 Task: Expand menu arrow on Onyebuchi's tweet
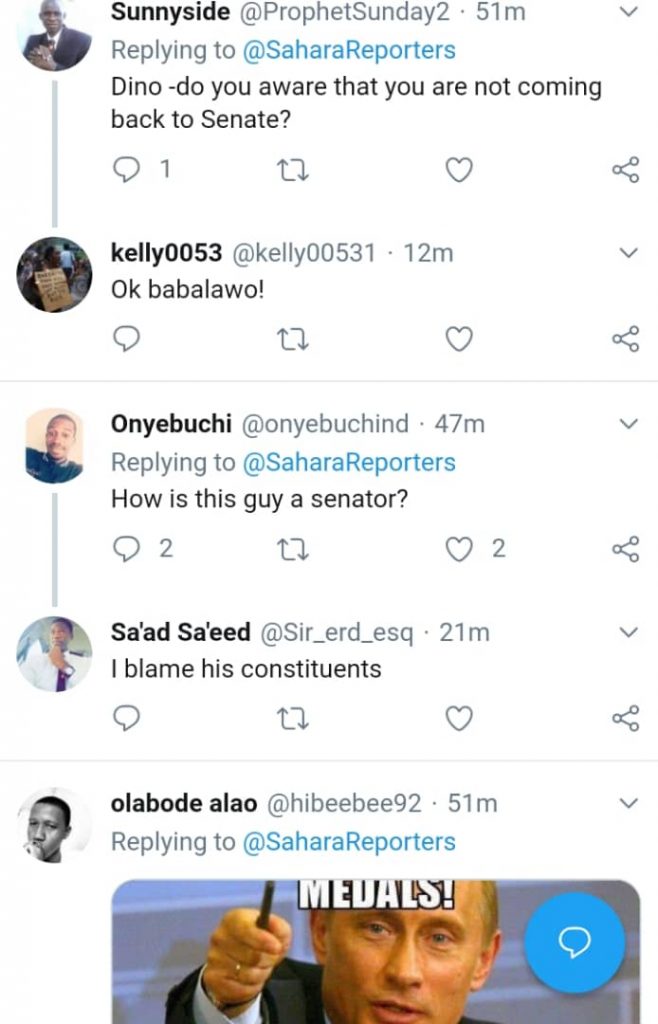(x=628, y=424)
